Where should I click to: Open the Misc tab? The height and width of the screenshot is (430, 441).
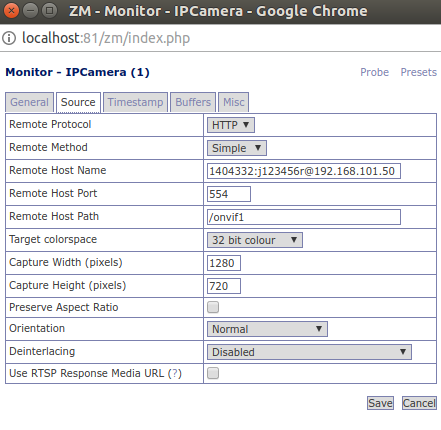(234, 102)
